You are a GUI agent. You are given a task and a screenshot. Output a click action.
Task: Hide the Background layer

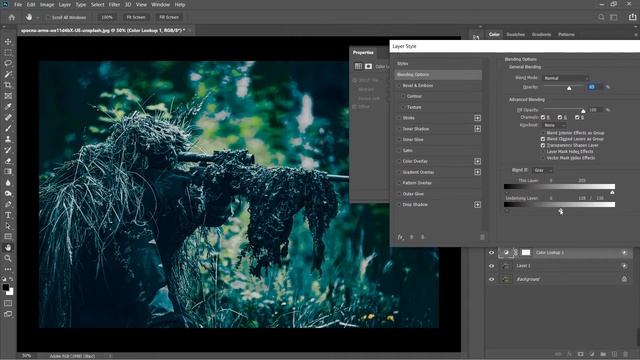click(x=491, y=280)
